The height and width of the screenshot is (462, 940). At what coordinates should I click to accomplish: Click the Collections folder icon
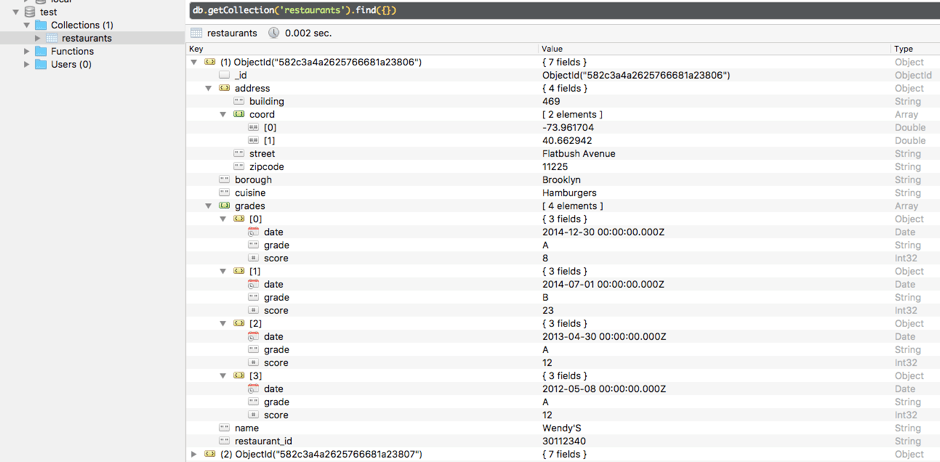(41, 25)
